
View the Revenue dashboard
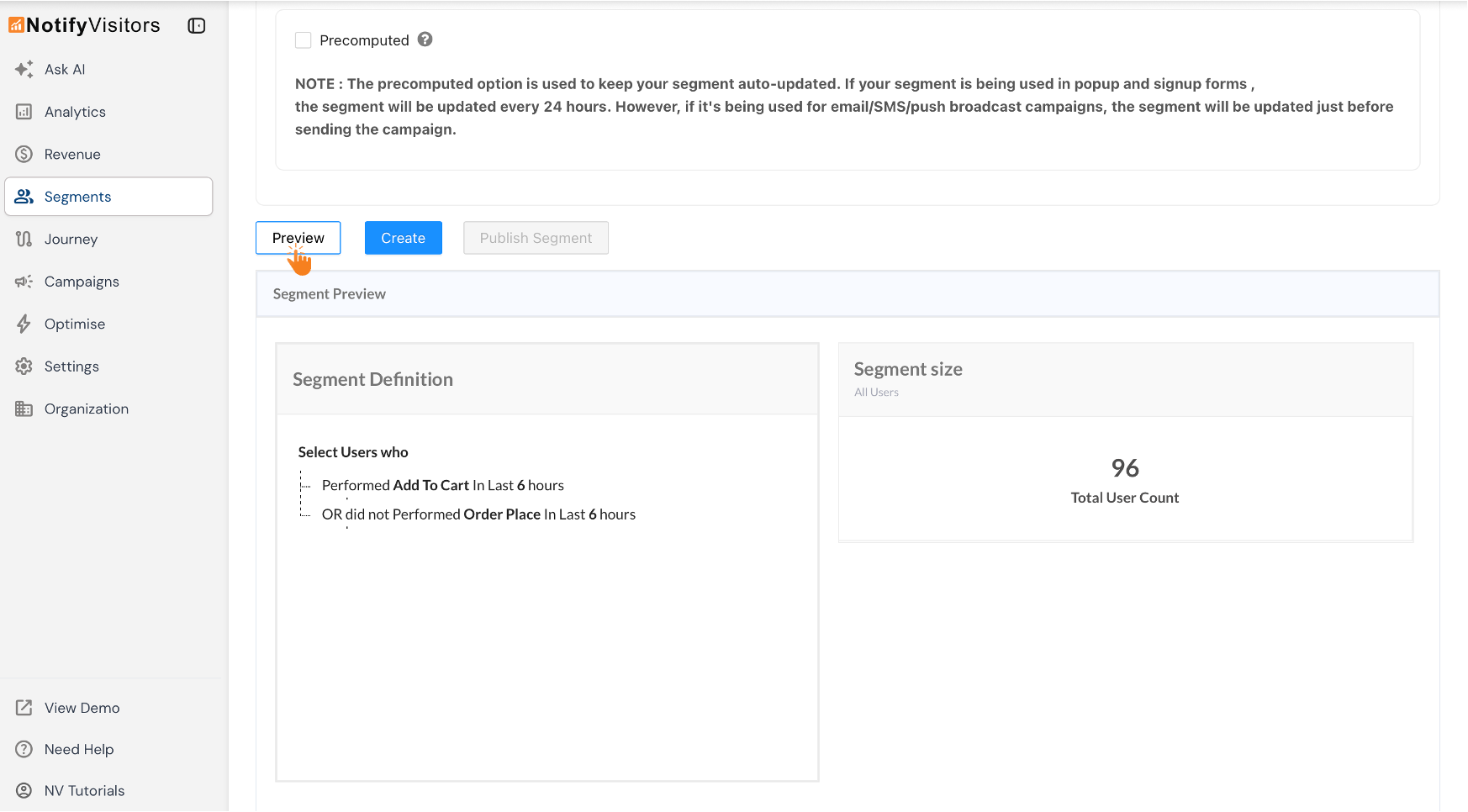click(x=72, y=154)
